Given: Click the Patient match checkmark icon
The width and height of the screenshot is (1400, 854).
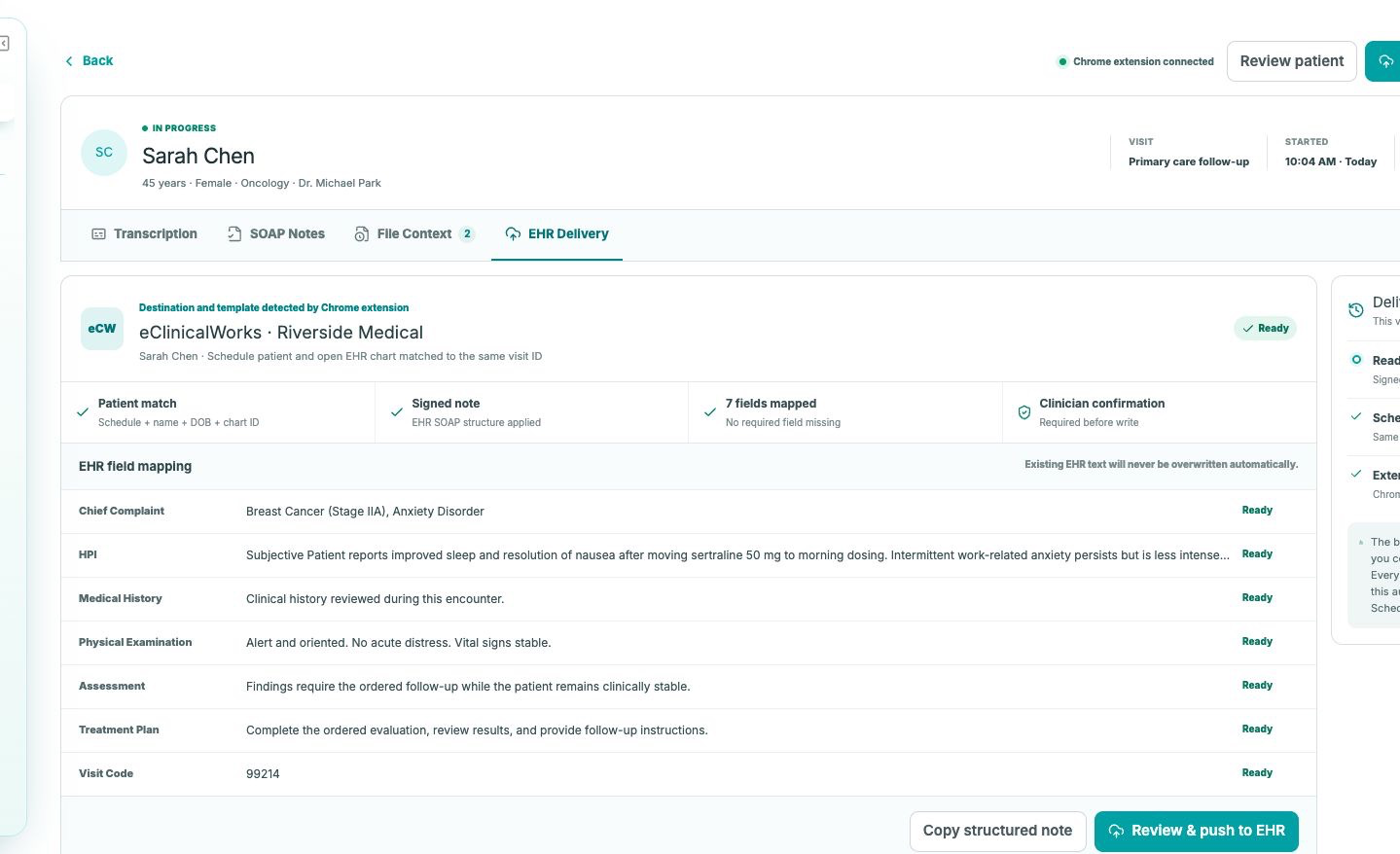Looking at the screenshot, I should click(x=83, y=412).
